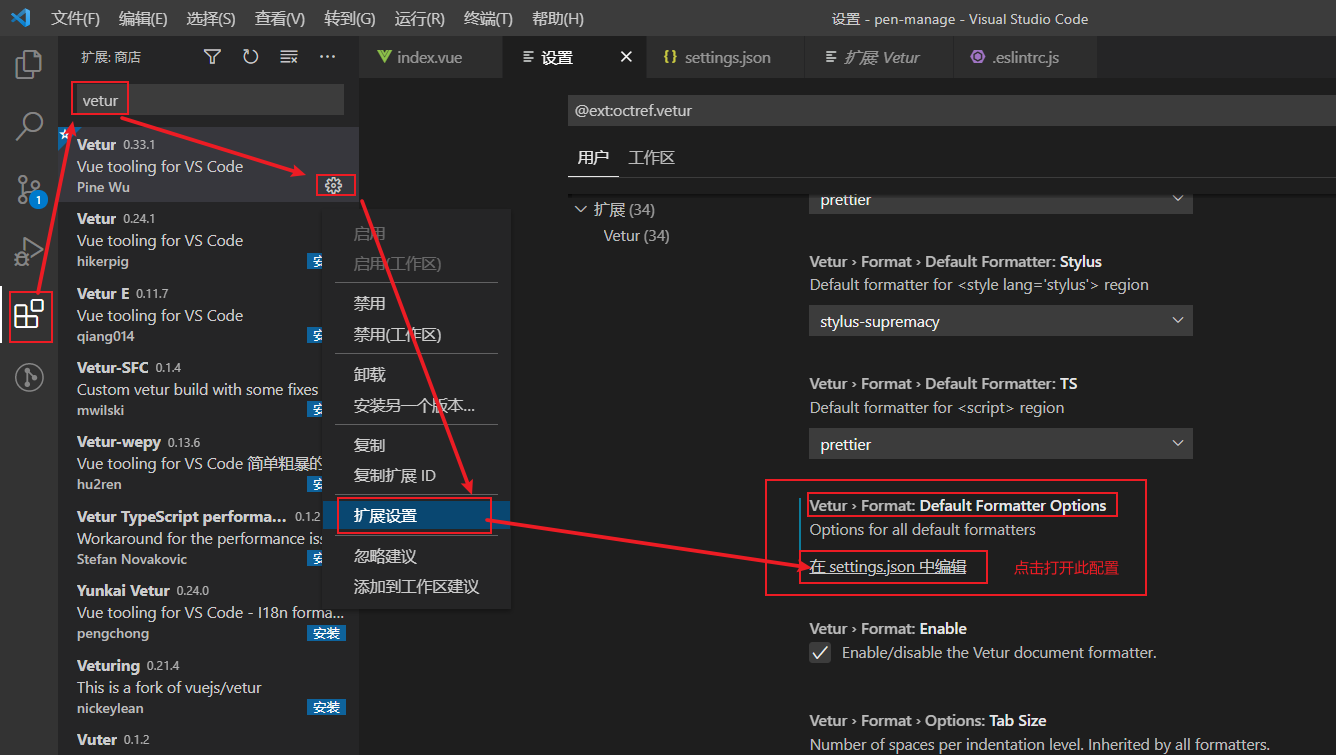The width and height of the screenshot is (1336, 755).
Task: Open the 编辑(E) menu
Action: 143,19
